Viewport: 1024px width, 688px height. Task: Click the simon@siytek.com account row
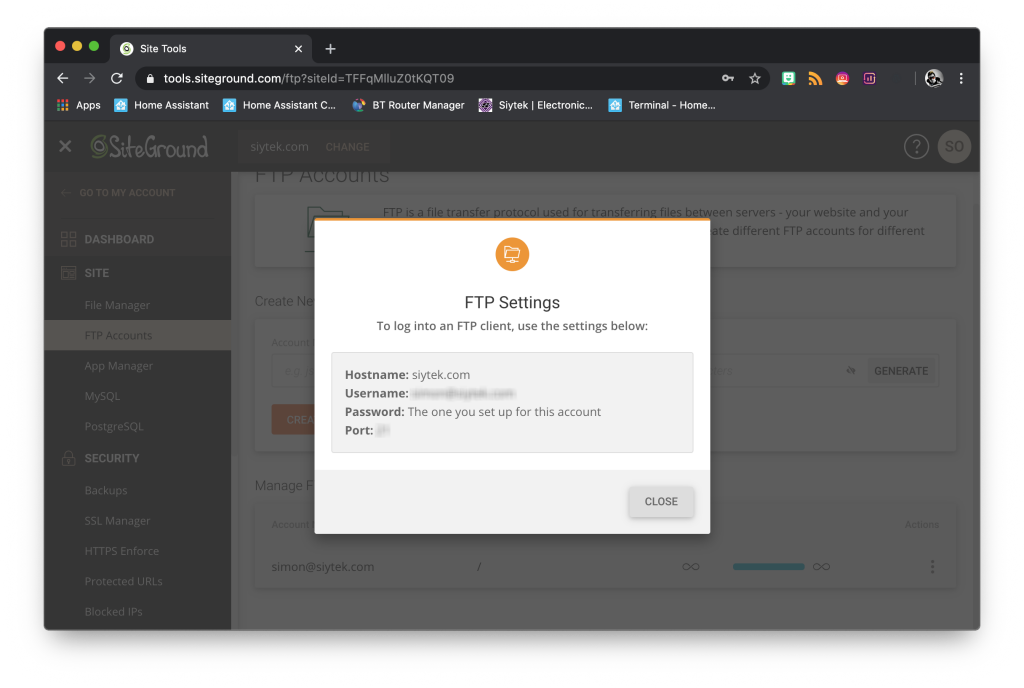605,567
